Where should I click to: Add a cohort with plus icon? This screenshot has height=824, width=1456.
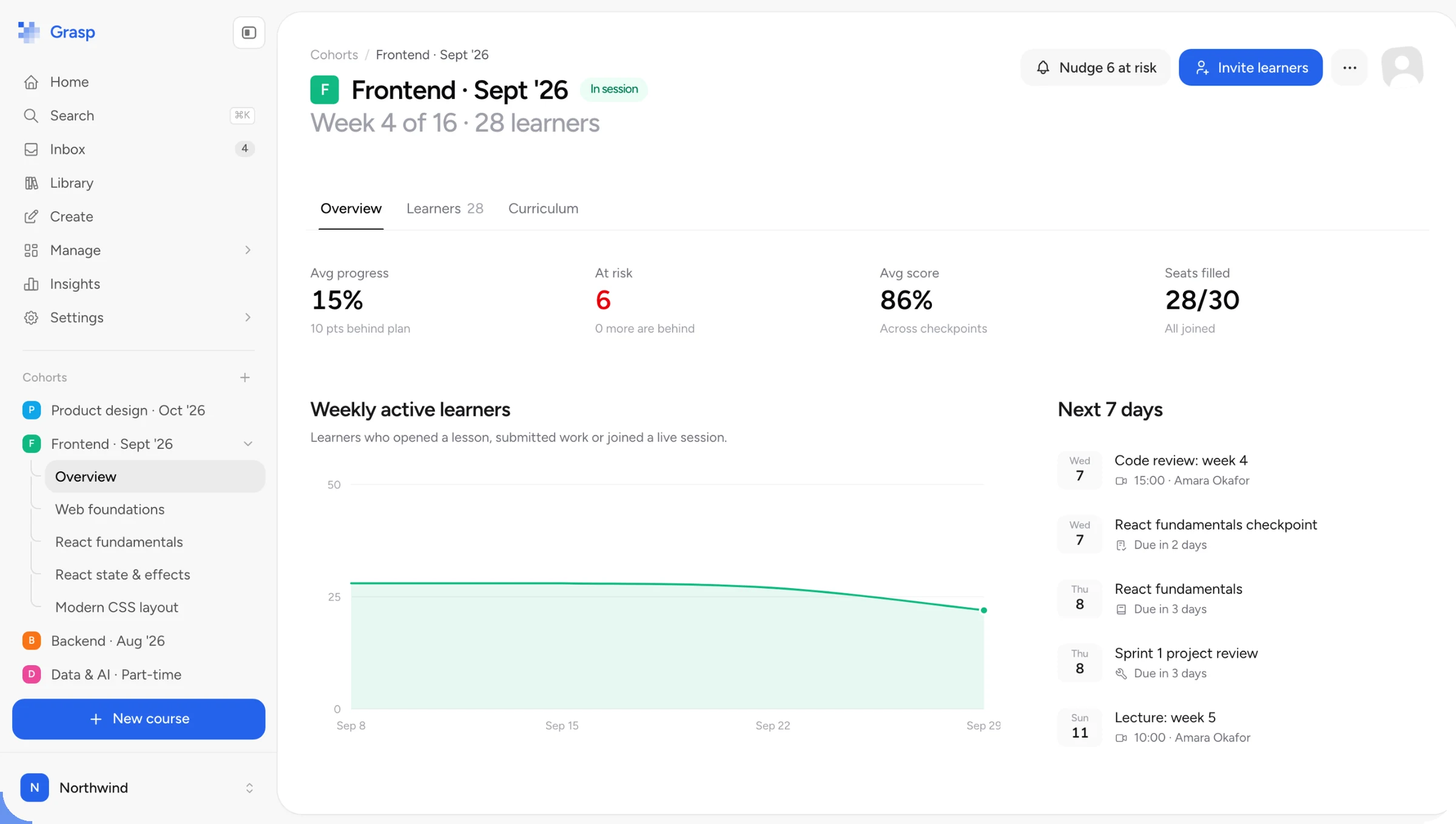(x=245, y=377)
